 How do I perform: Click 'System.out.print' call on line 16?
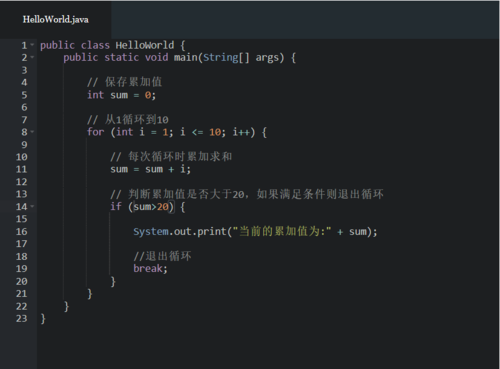click(180, 231)
